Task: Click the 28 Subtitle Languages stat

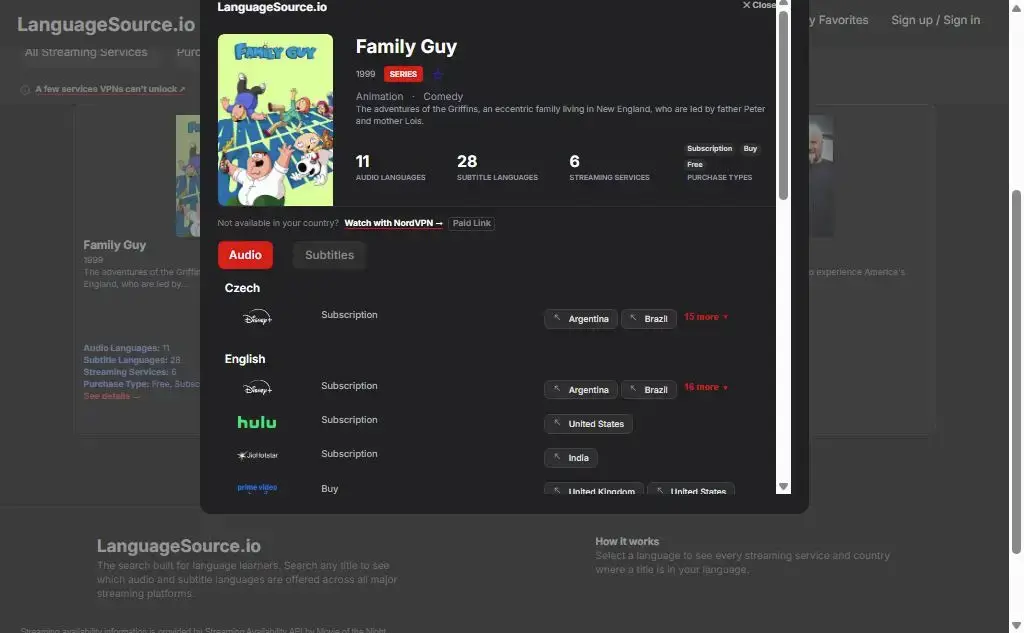Action: pos(497,167)
